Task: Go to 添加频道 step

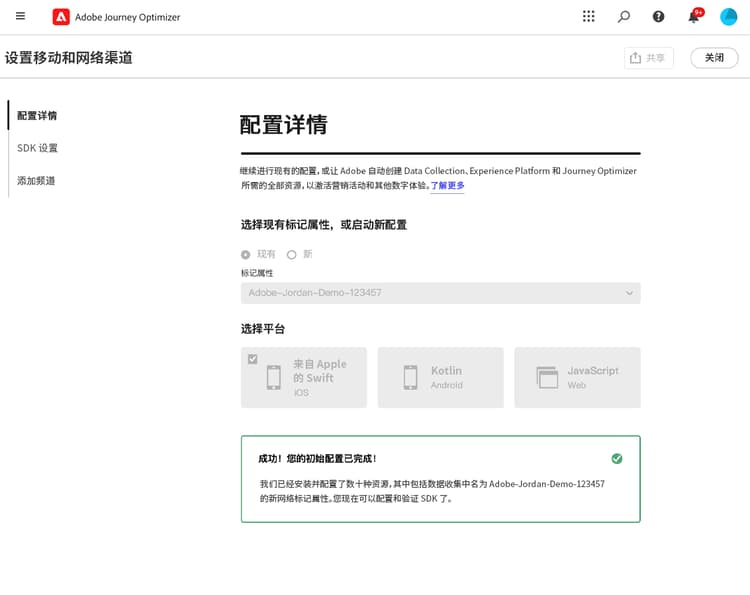Action: (x=36, y=180)
